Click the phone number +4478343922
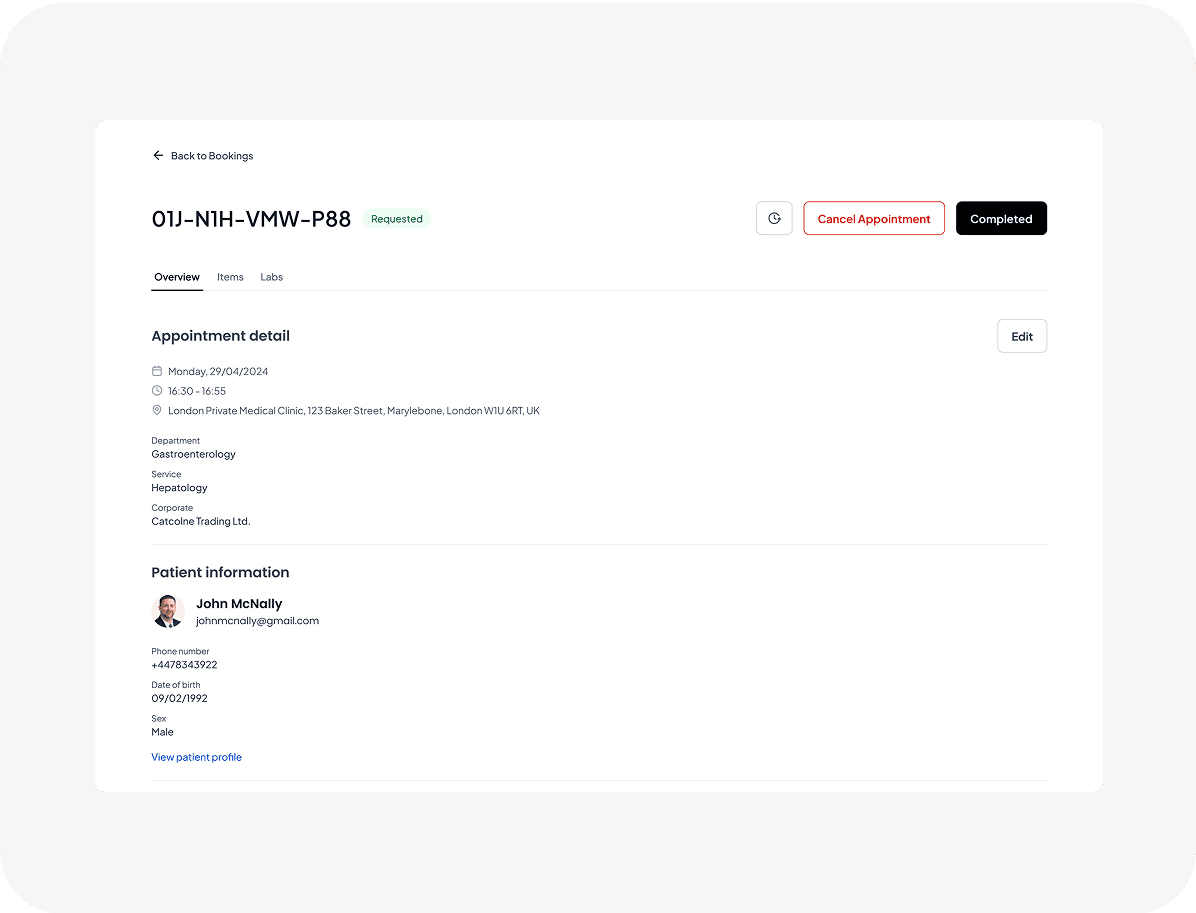This screenshot has width=1196, height=913. (x=184, y=665)
